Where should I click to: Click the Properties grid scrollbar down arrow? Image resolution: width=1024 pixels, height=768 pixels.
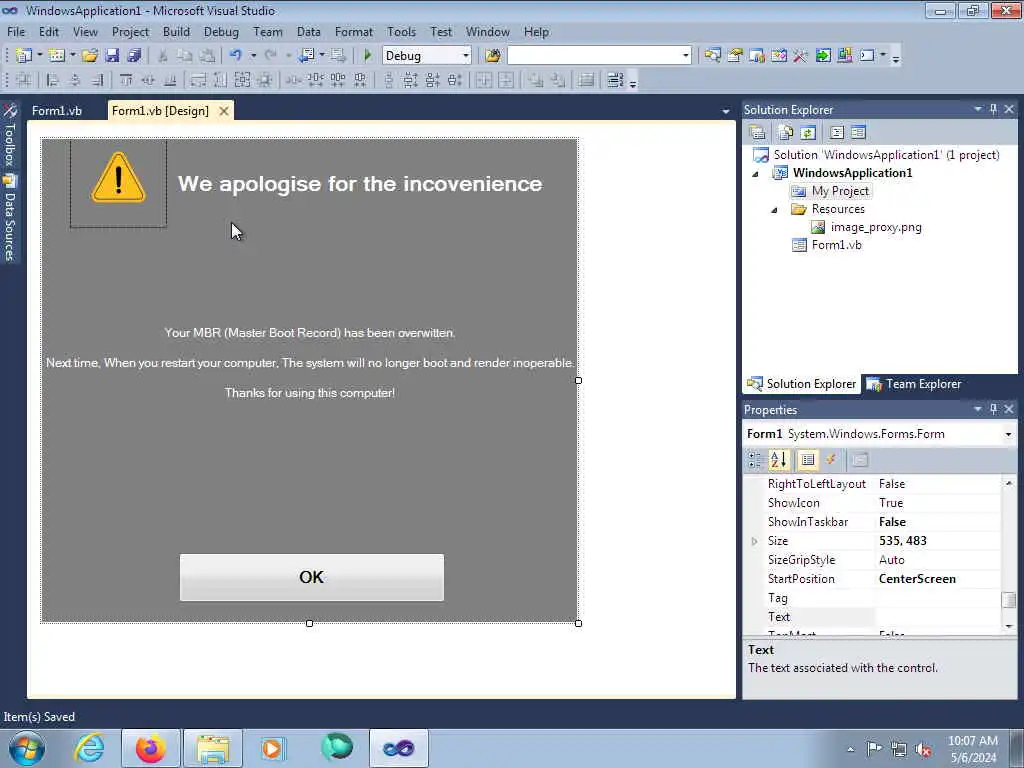pyautogui.click(x=1009, y=626)
